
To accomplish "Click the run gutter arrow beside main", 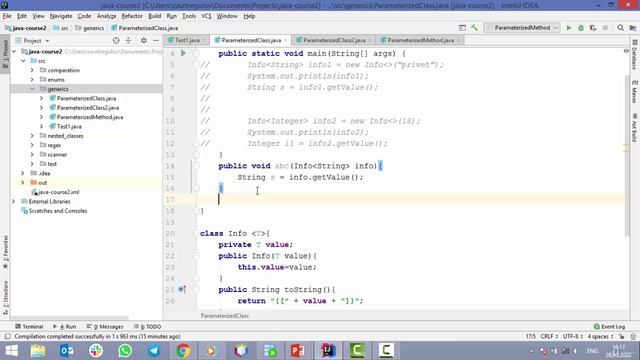I will 183,53.
